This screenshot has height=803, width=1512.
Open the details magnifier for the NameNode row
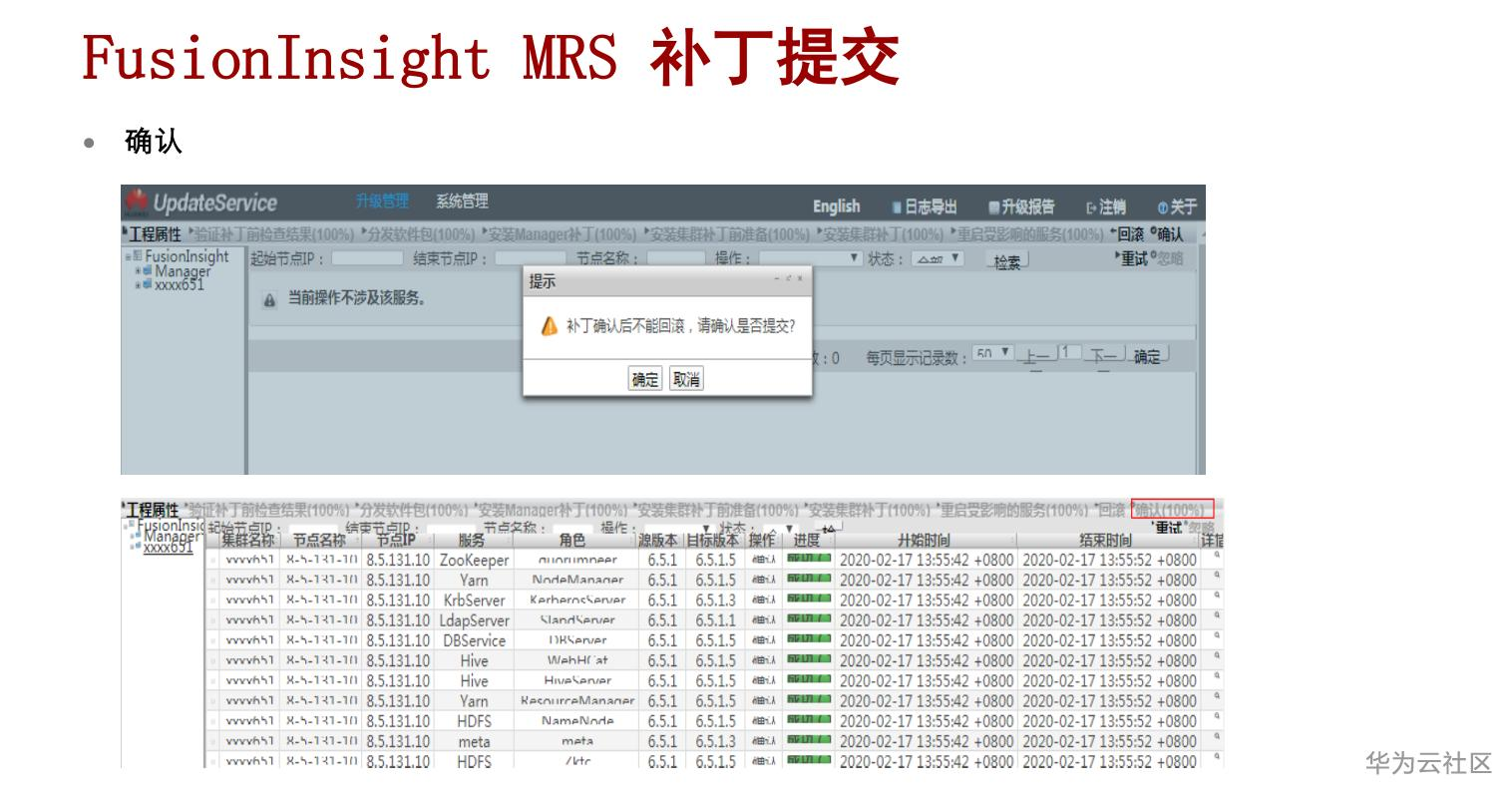pyautogui.click(x=1218, y=717)
